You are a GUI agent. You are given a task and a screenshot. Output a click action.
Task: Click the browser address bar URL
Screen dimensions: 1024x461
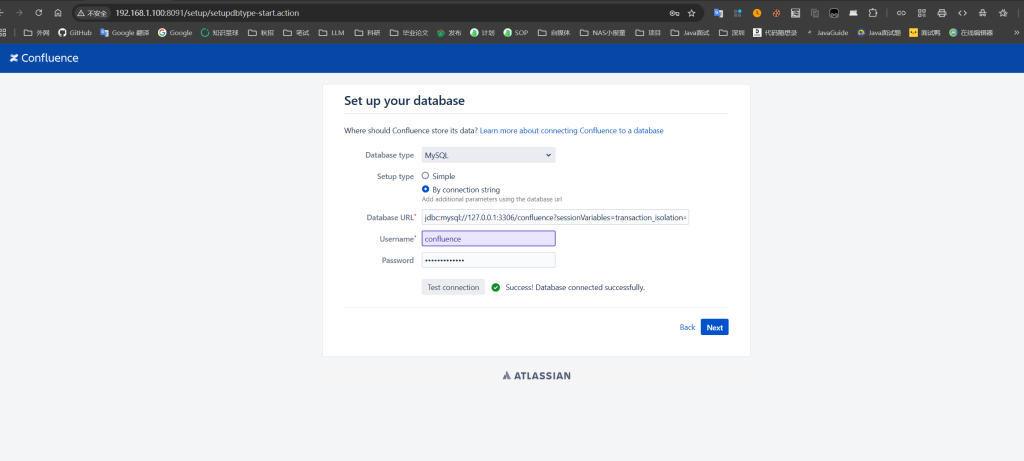[x=207, y=12]
